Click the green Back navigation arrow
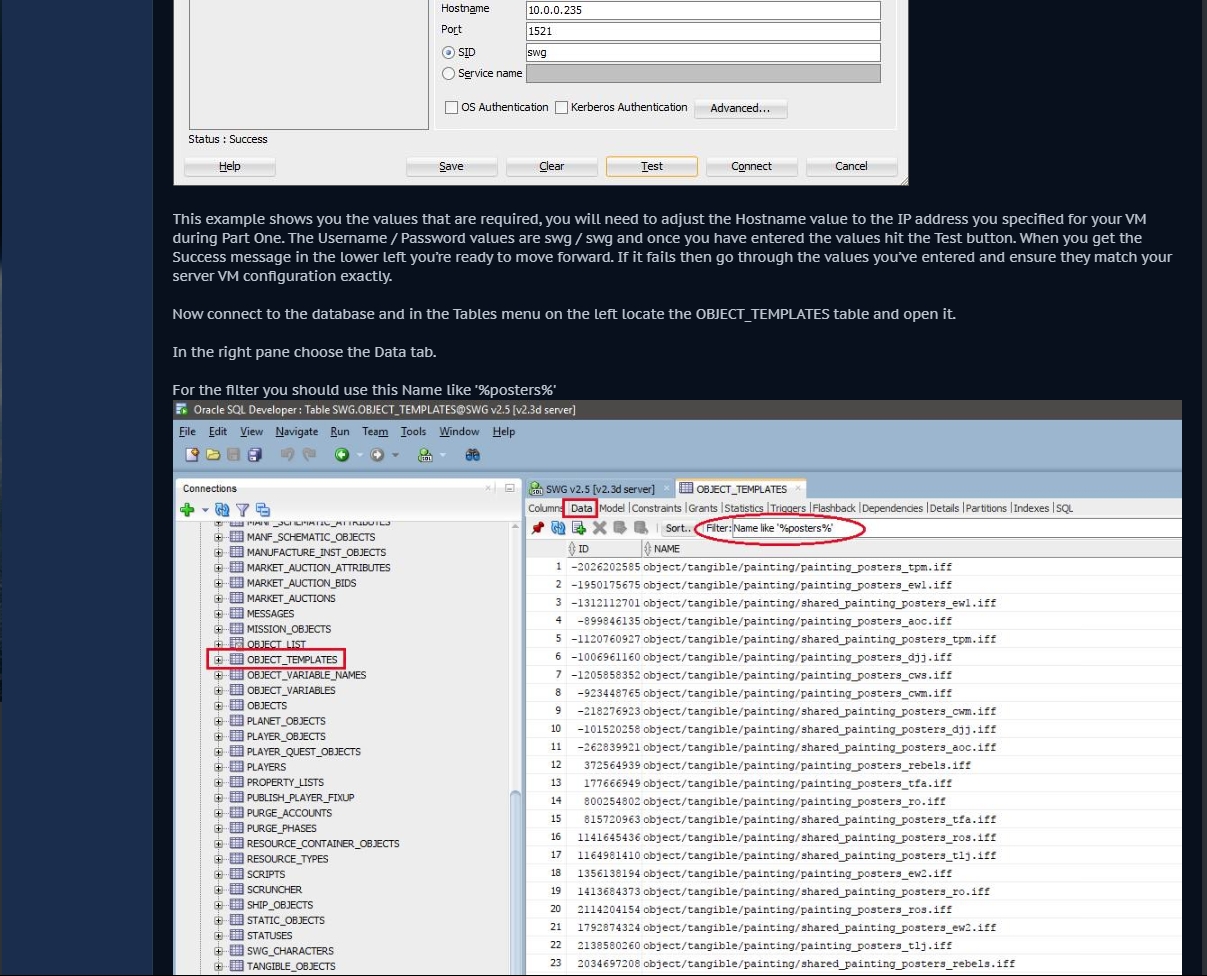Viewport: 1207px width, 976px height. (342, 455)
